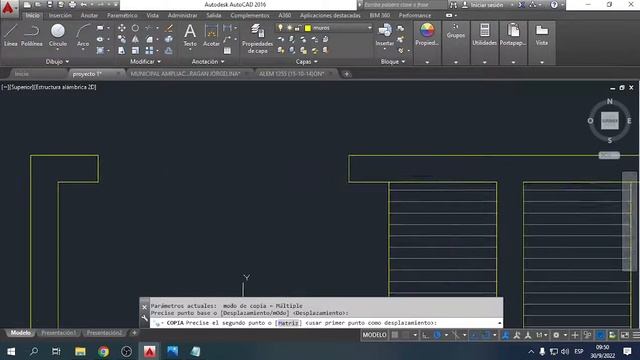Switch to the Anotar ribbon tab
640x360 pixels.
tap(89, 16)
